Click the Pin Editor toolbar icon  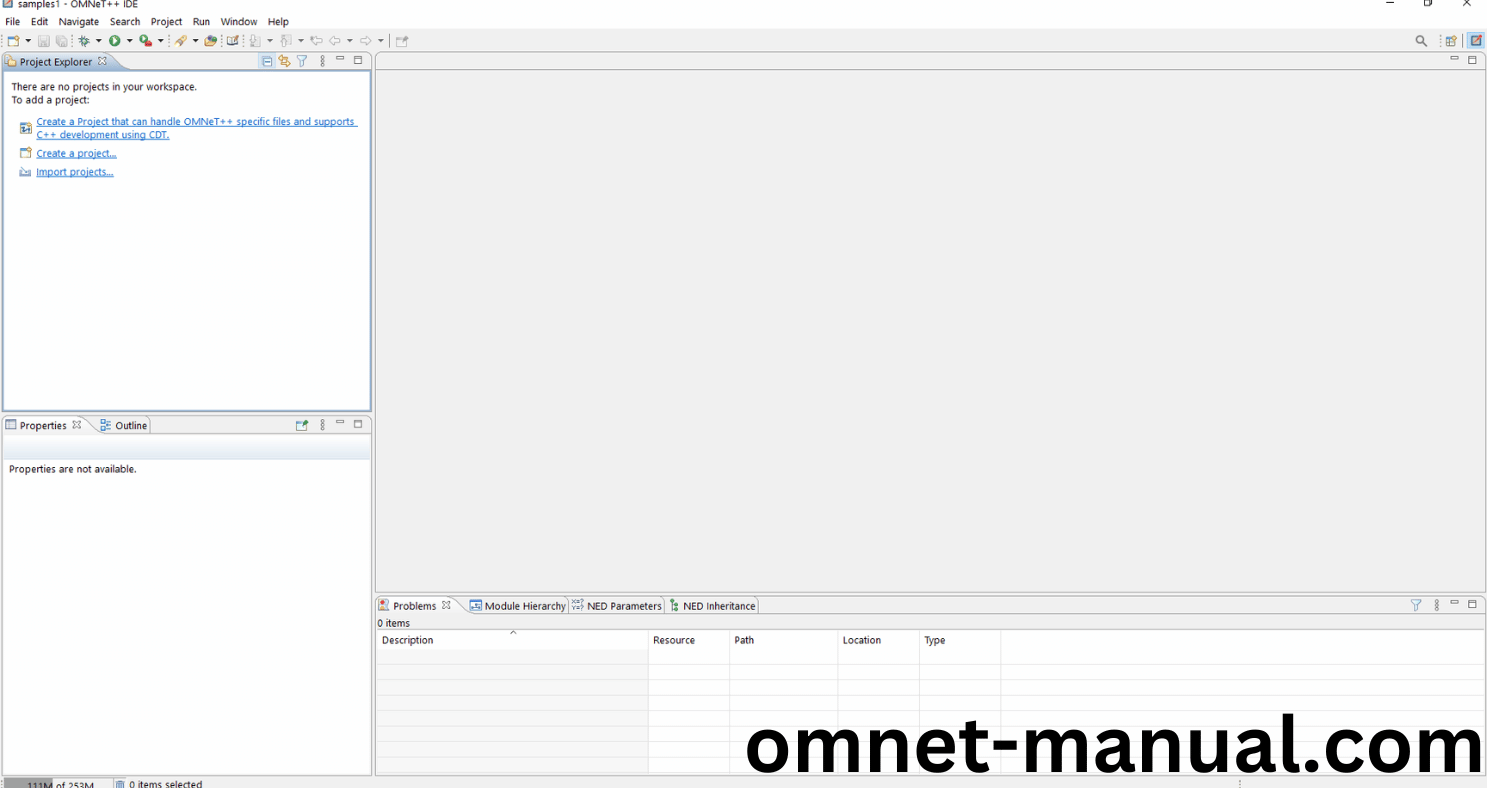[x=402, y=41]
